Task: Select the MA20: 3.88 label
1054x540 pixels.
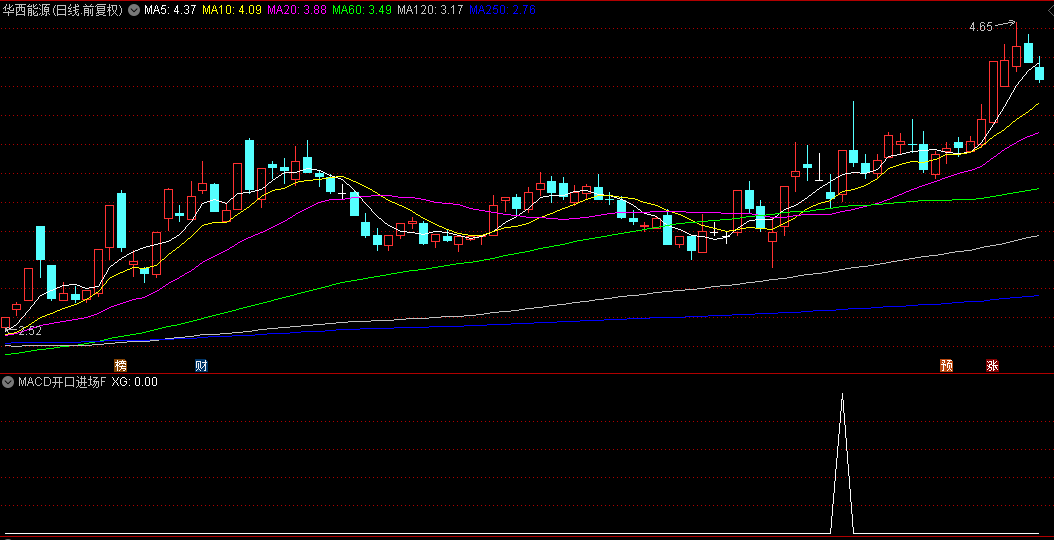Action: point(297,10)
